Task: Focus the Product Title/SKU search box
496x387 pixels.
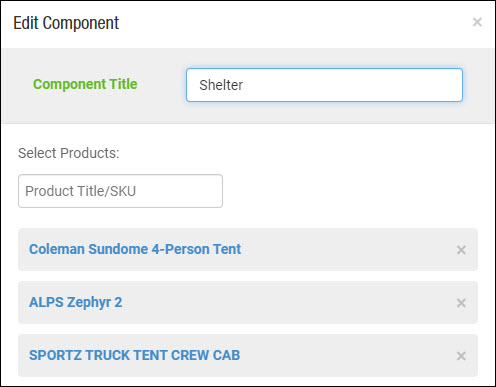Action: (x=120, y=191)
